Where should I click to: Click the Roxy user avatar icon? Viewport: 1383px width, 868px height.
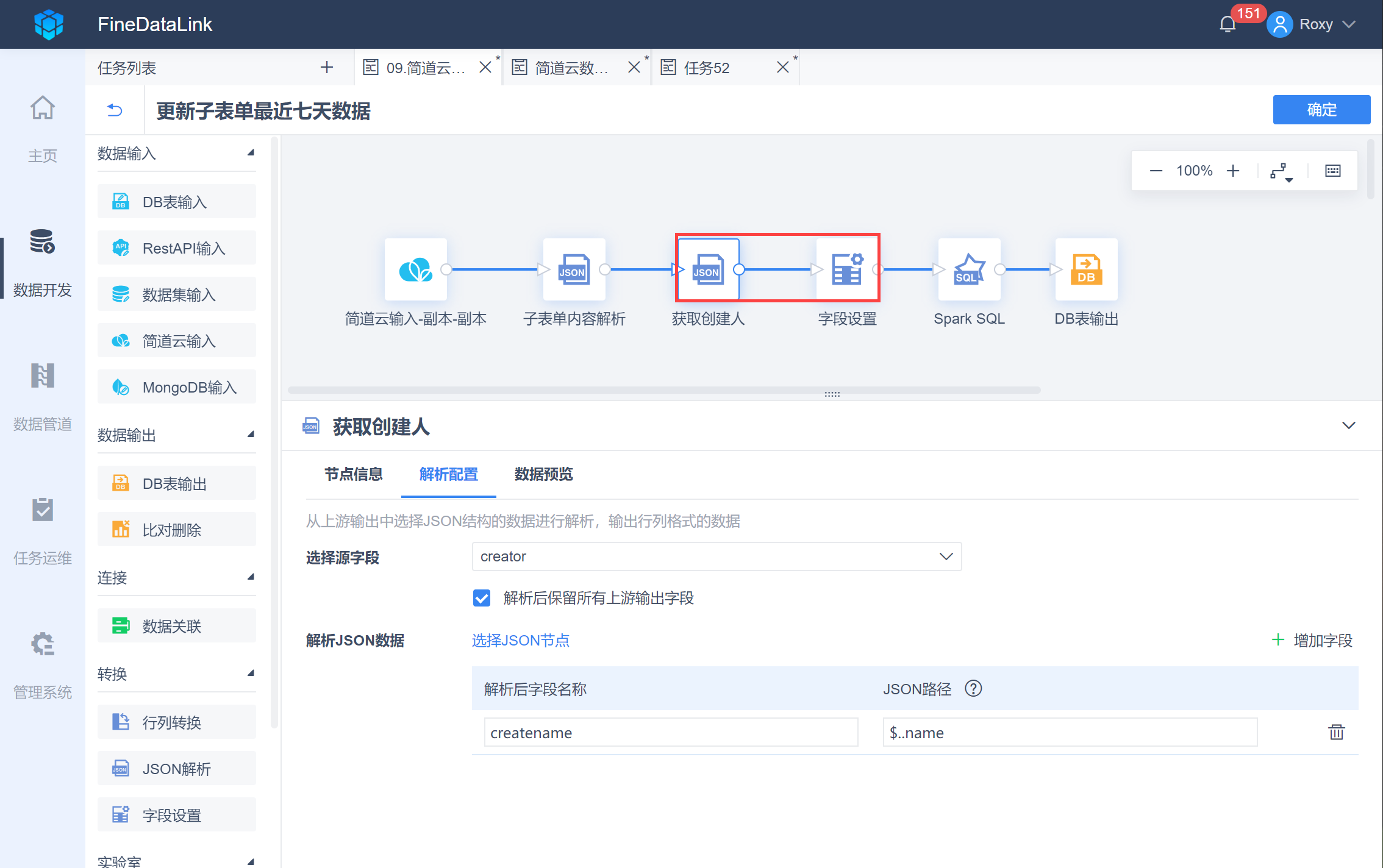(1279, 24)
